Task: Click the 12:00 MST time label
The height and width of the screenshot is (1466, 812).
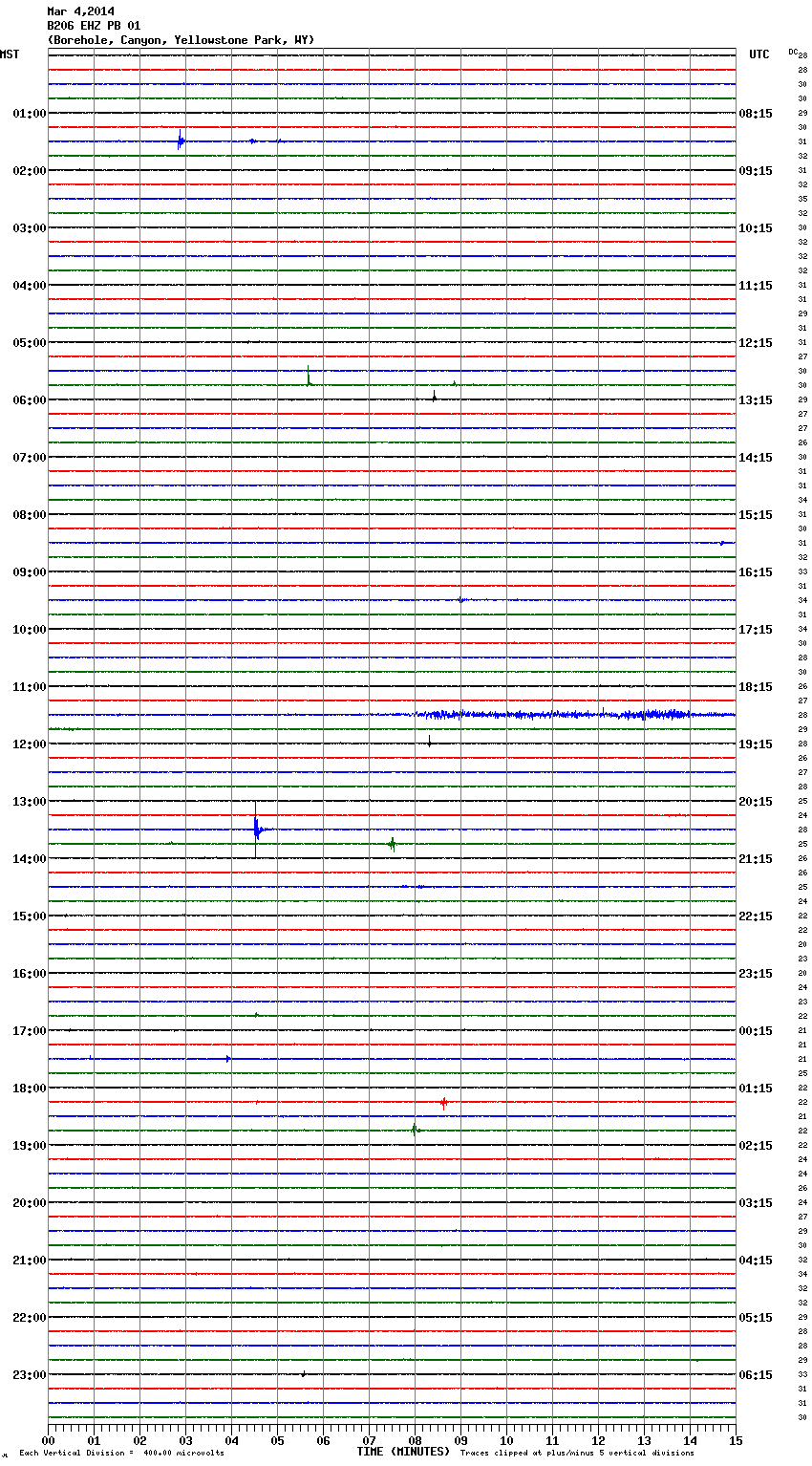Action: tap(29, 744)
